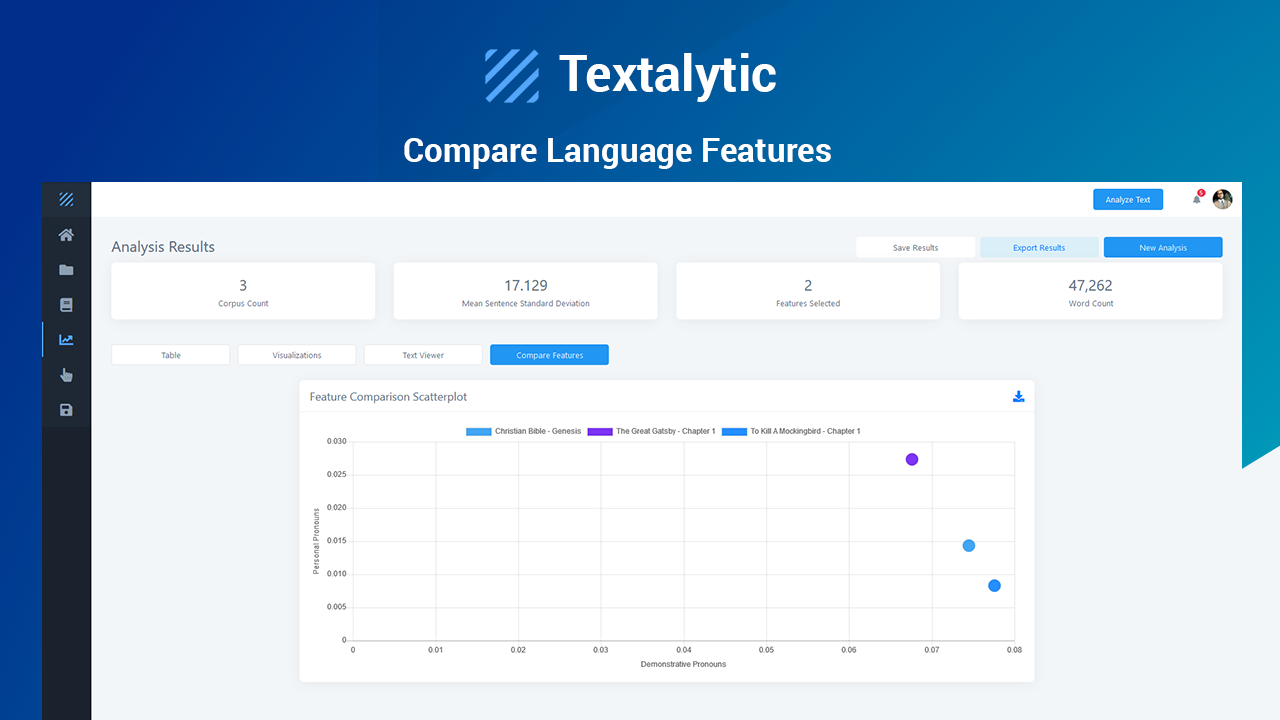Click the Analyze Text button
This screenshot has height=720, width=1280.
coord(1128,199)
